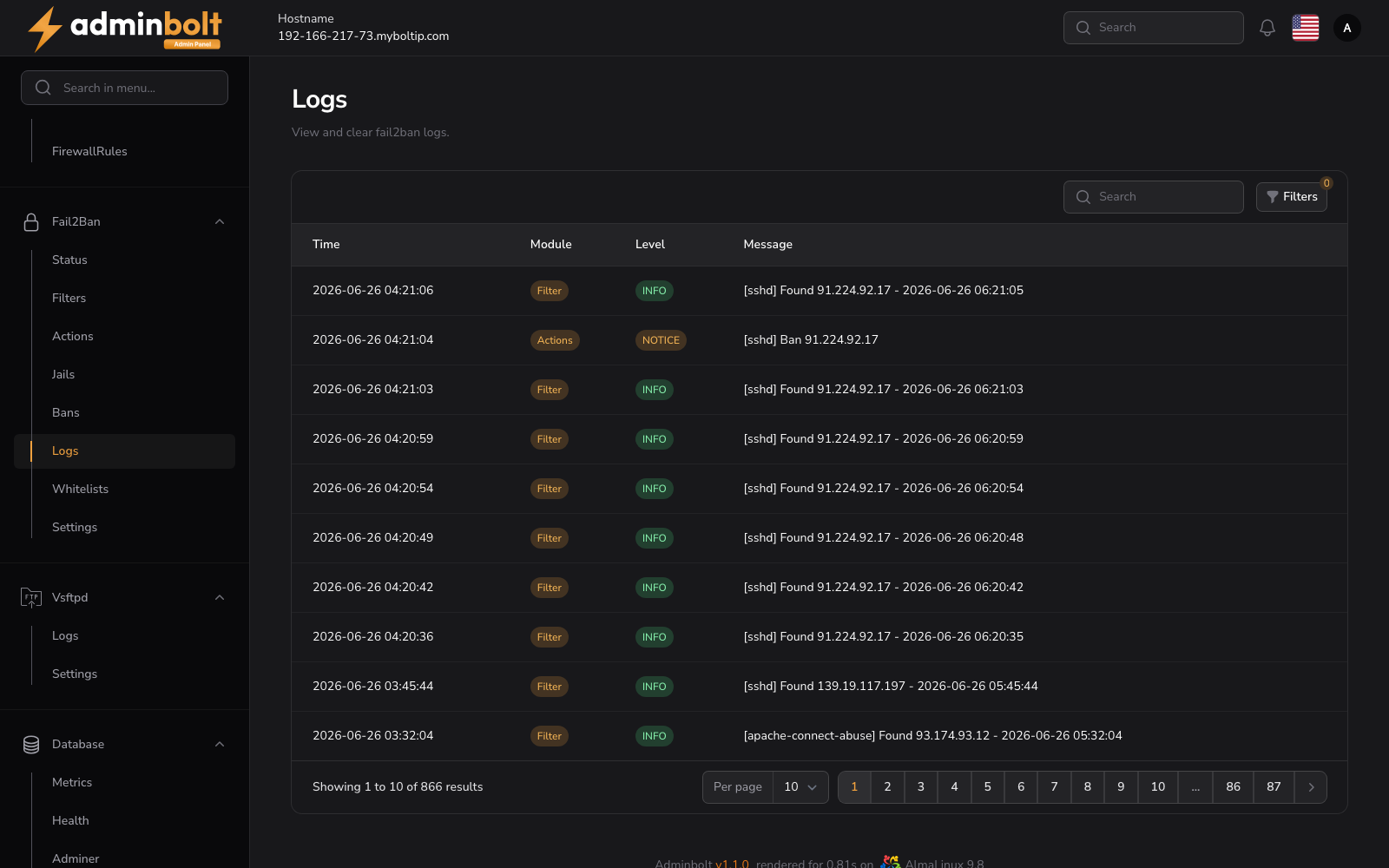Collapse the Database menu section
Screen dimensions: 1389x868
pyautogui.click(x=220, y=744)
